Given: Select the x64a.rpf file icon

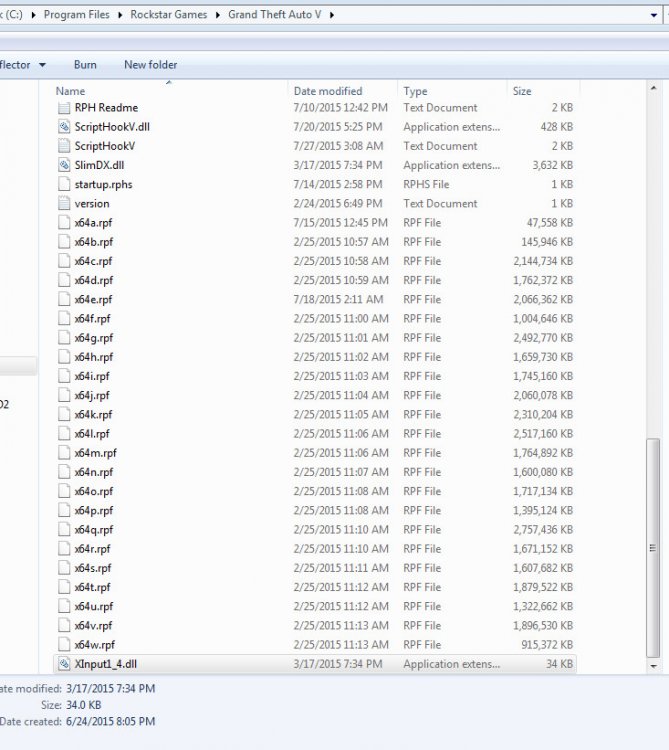Looking at the screenshot, I should pyautogui.click(x=64, y=222).
